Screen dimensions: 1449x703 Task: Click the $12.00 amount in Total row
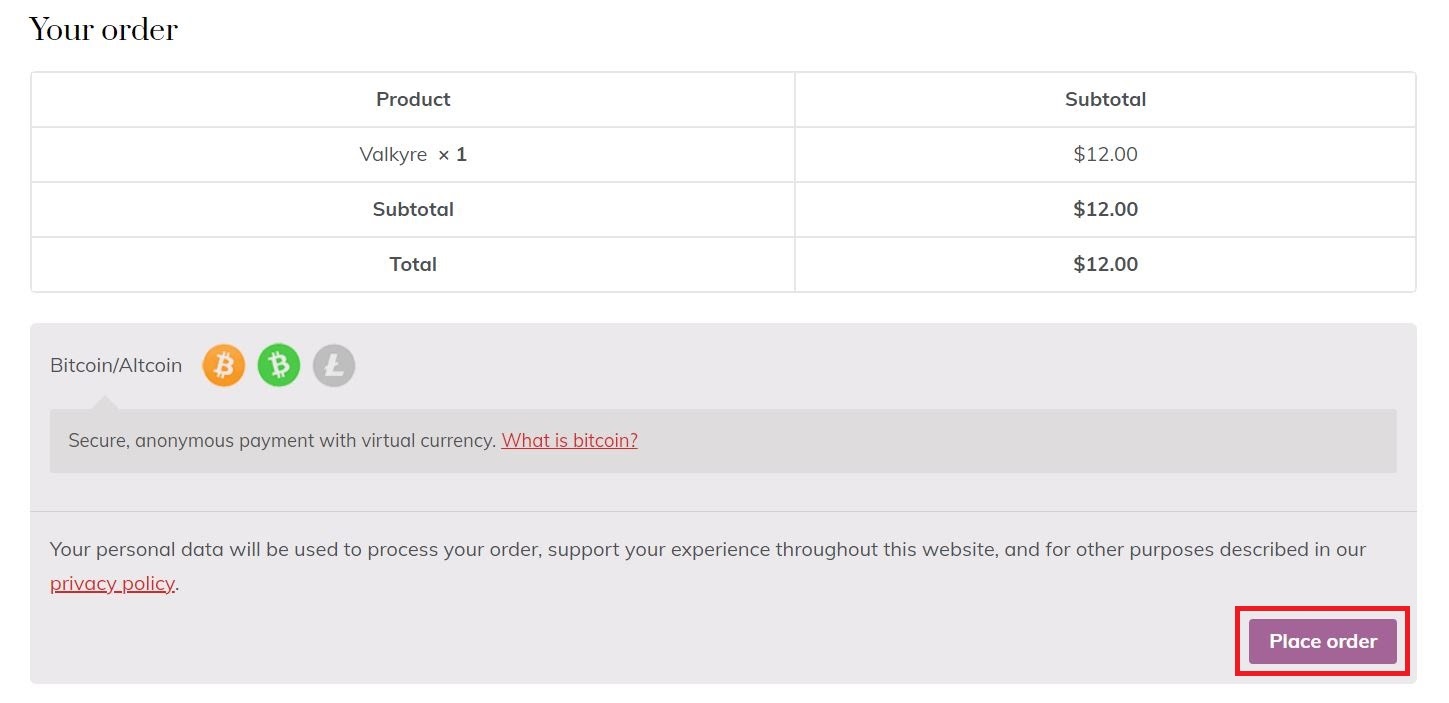tap(1105, 265)
